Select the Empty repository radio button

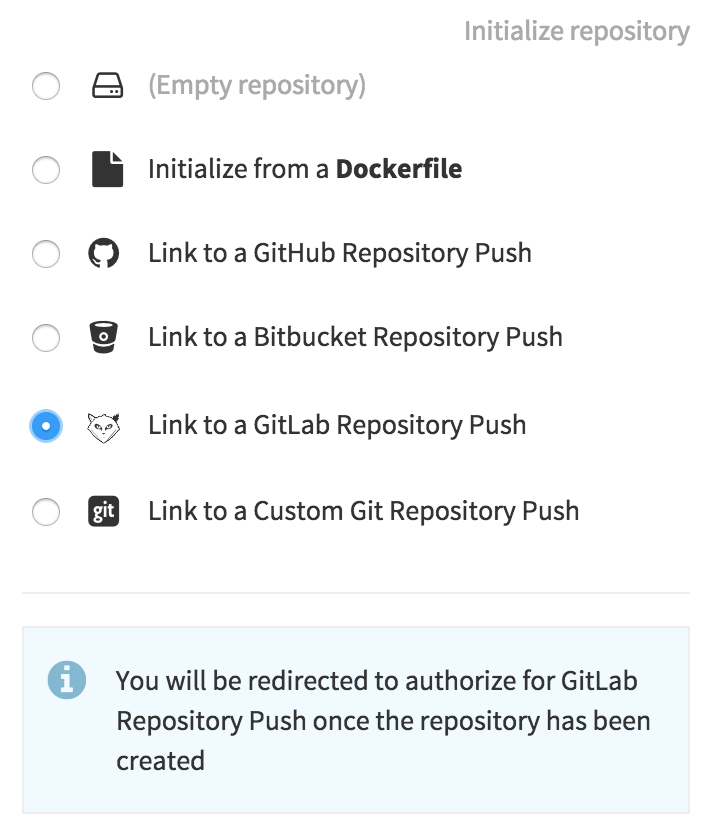46,87
